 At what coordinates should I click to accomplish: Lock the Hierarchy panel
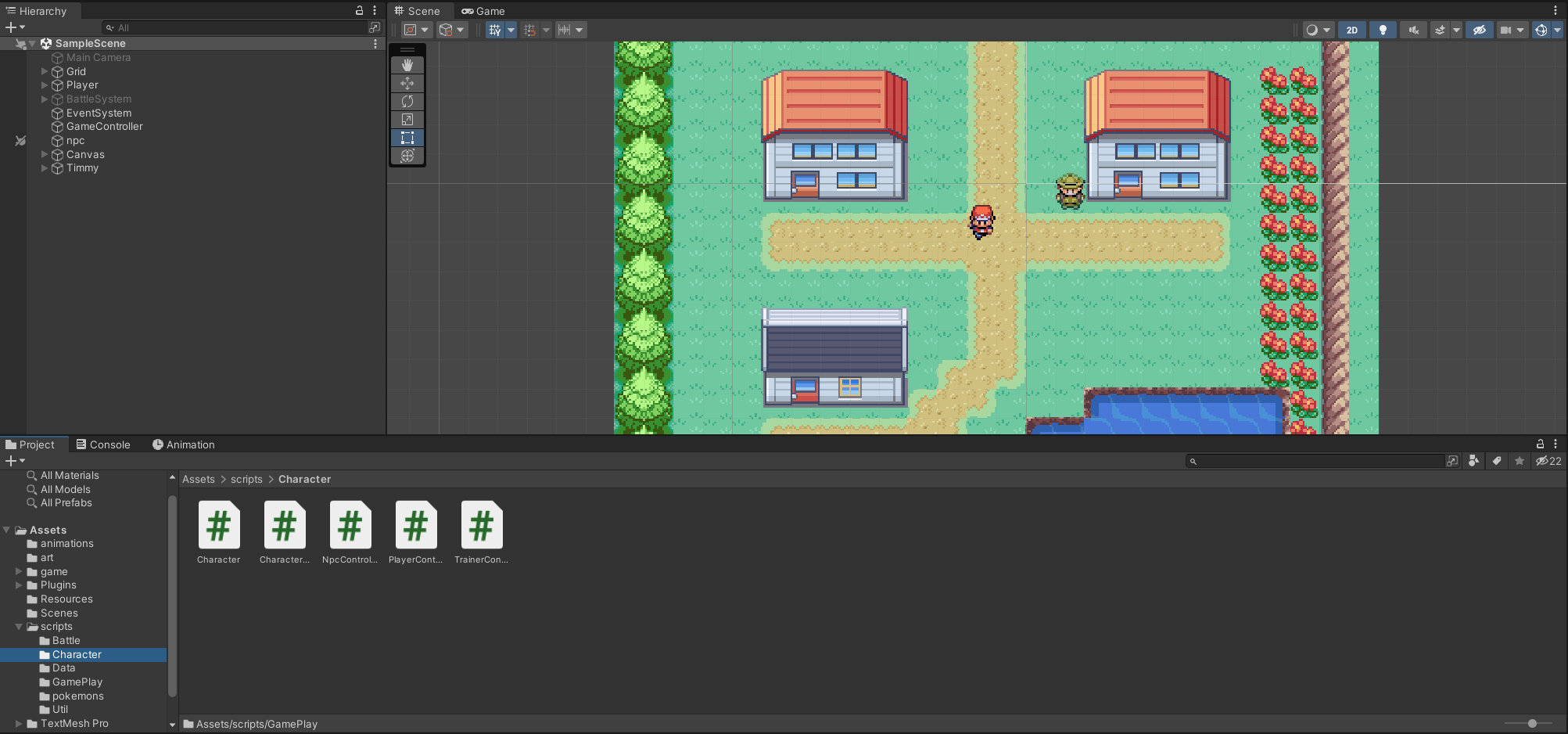[359, 10]
